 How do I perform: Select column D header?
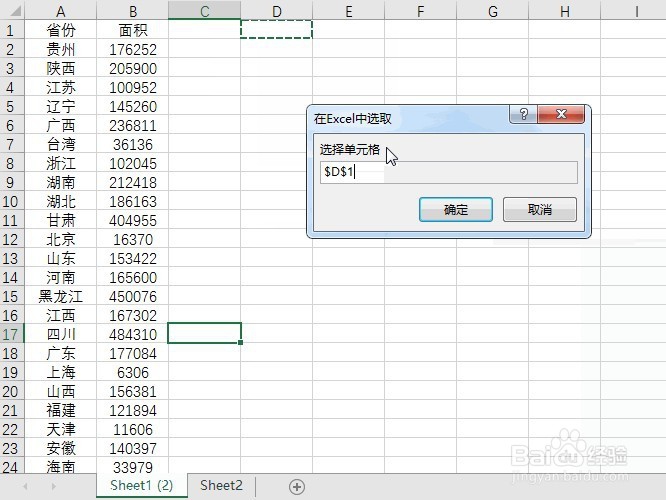pyautogui.click(x=277, y=11)
